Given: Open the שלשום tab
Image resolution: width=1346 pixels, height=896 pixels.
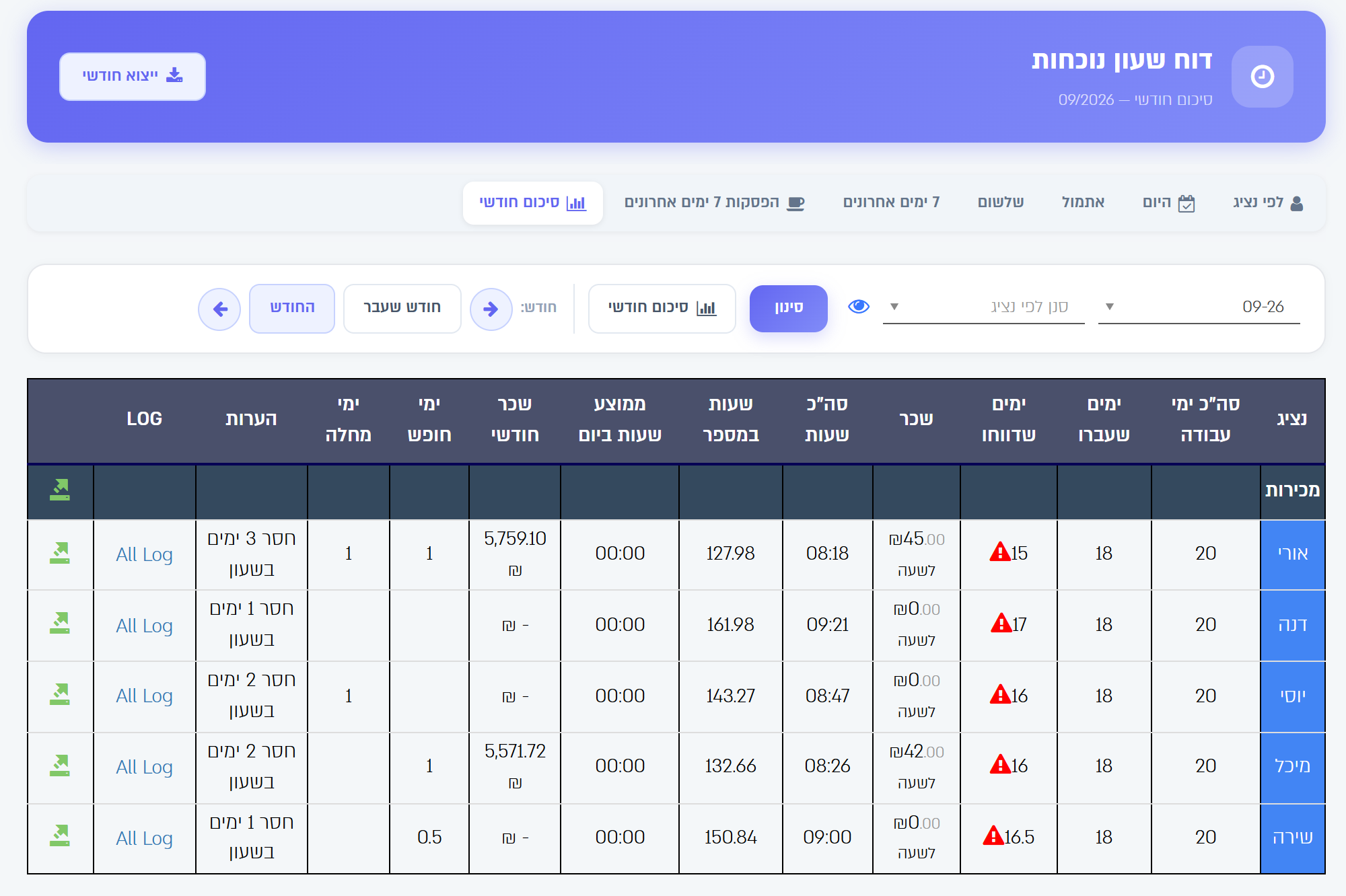Looking at the screenshot, I should click(x=1000, y=202).
